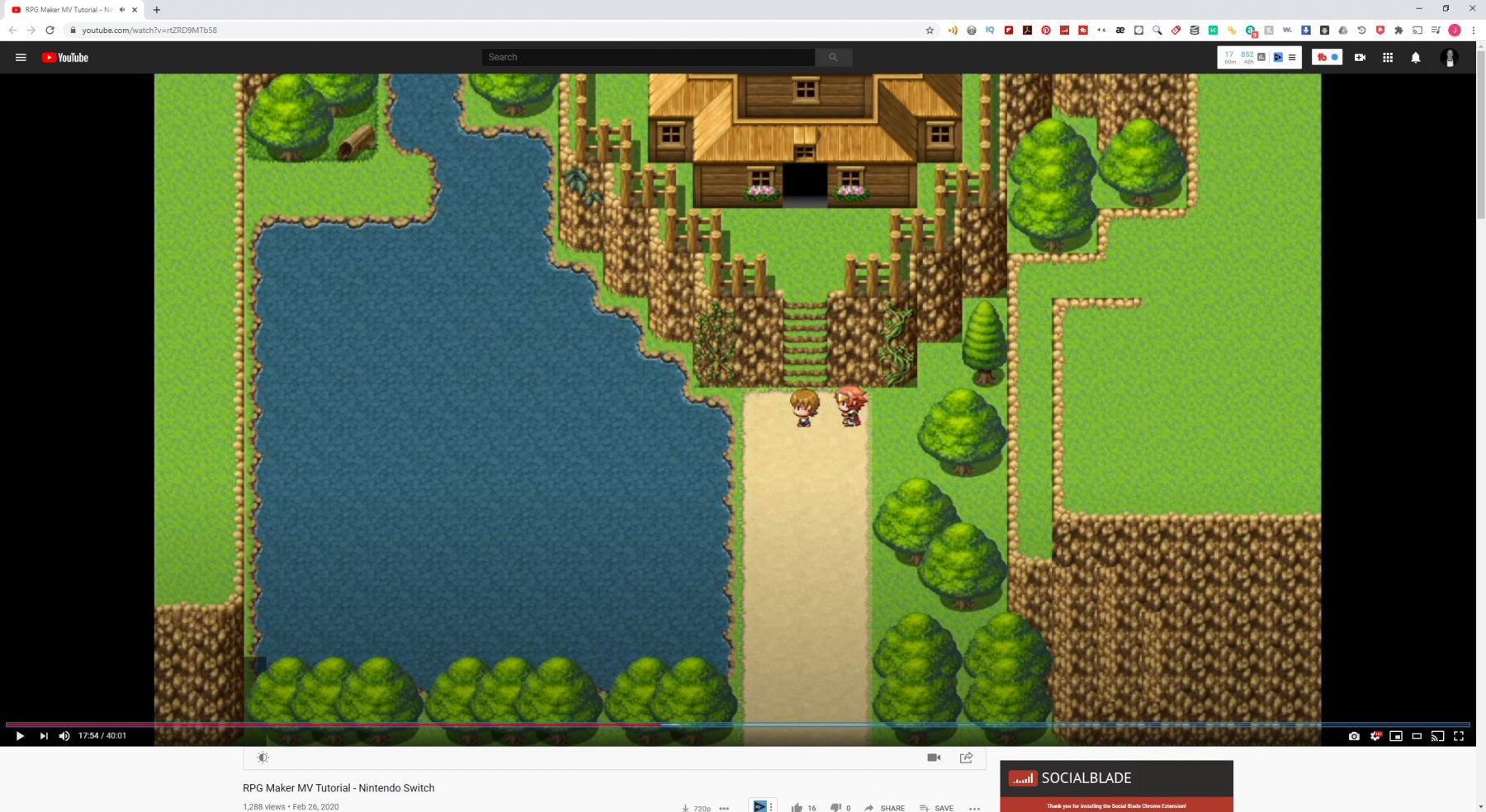Open the blue download arrow extension
Screen dimensions: 1486x812
coord(1306,30)
